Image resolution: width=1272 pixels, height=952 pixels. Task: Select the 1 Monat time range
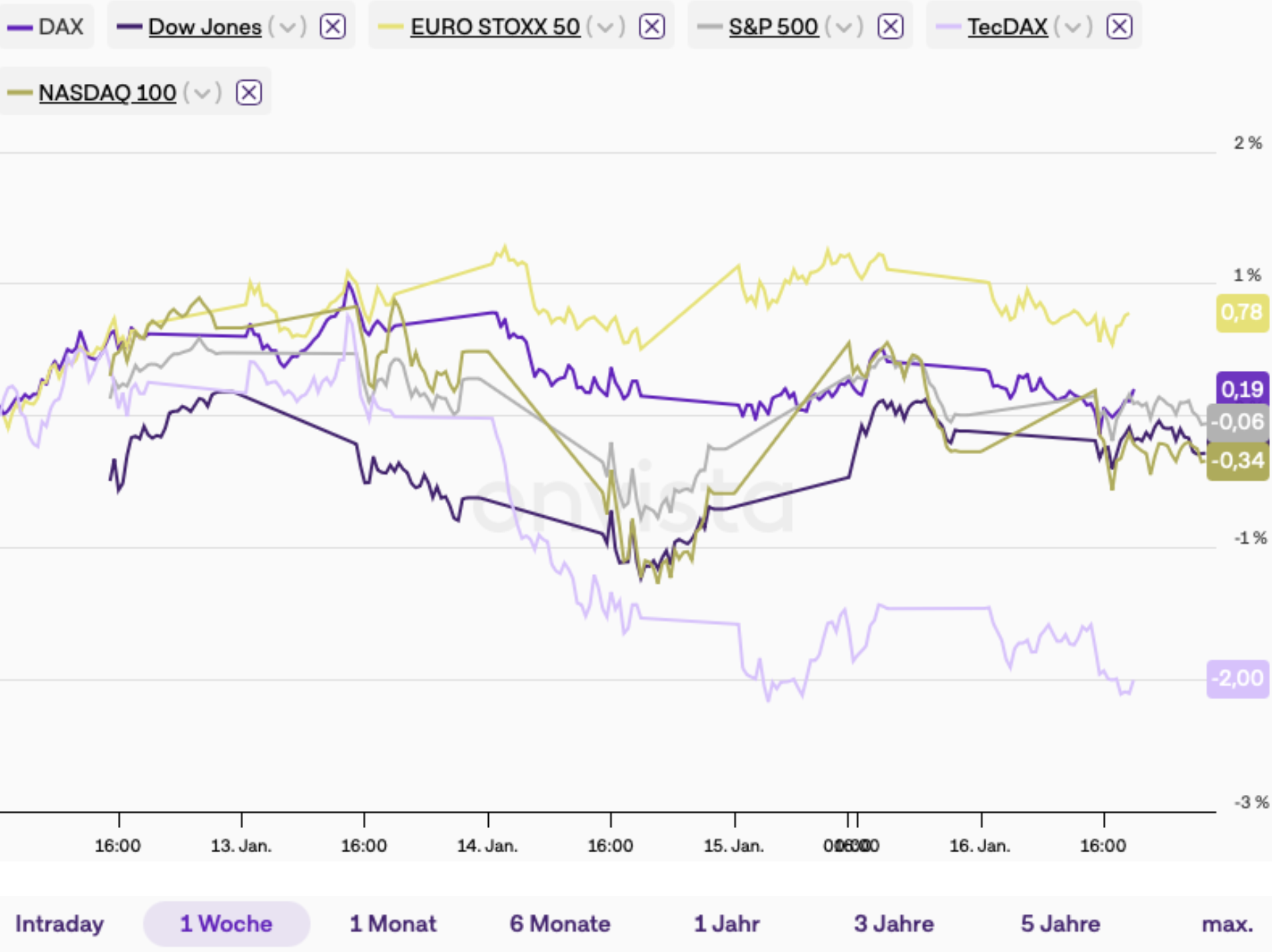point(393,924)
